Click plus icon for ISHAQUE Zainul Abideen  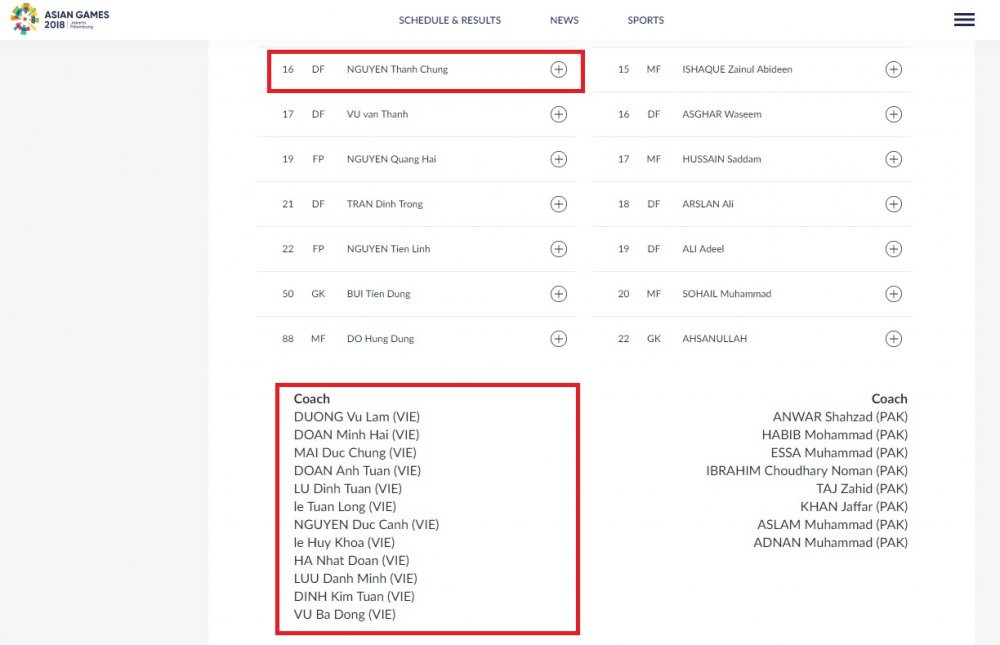tap(894, 70)
